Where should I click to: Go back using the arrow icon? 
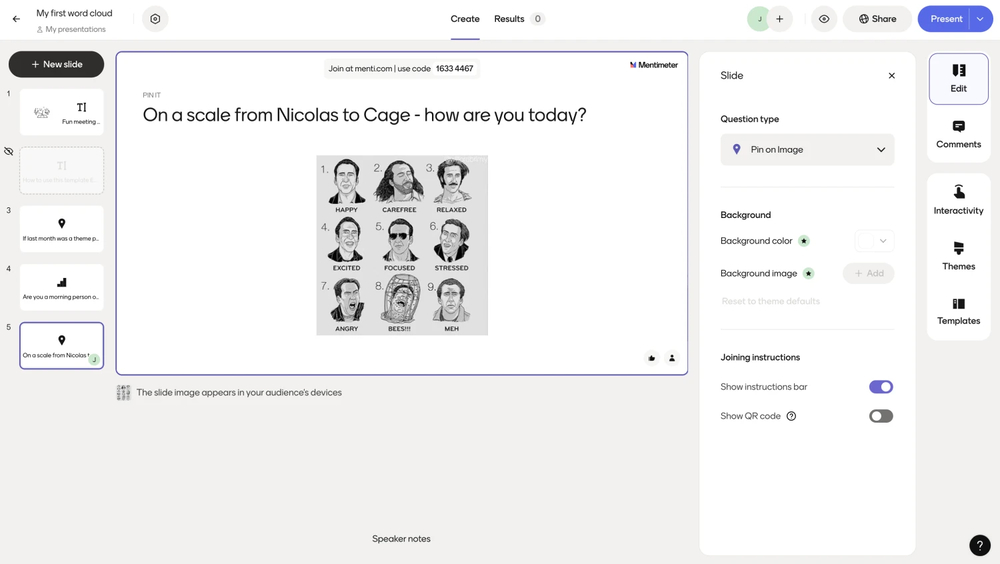(x=16, y=19)
